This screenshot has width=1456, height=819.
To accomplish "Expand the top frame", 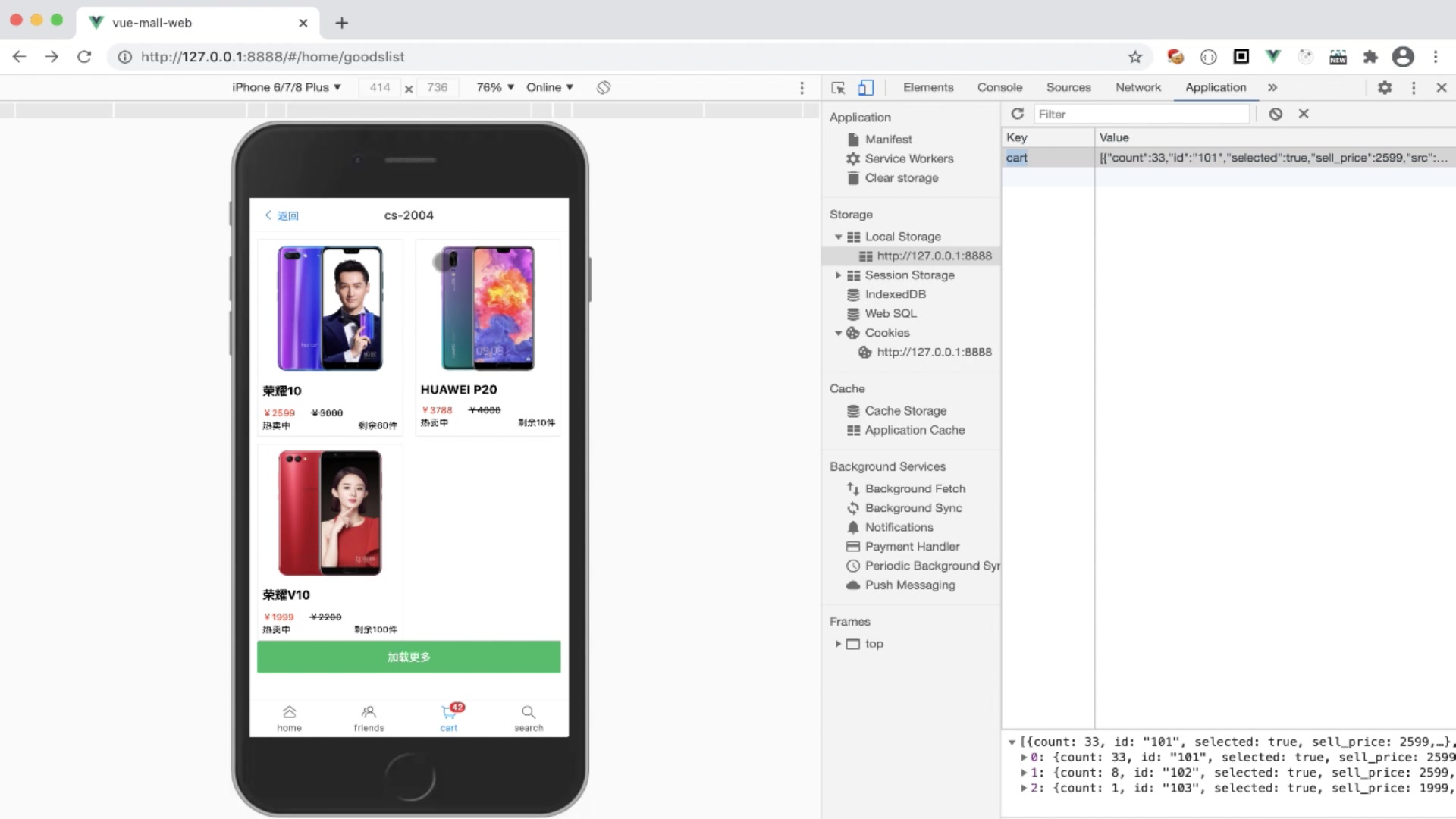I will click(839, 644).
